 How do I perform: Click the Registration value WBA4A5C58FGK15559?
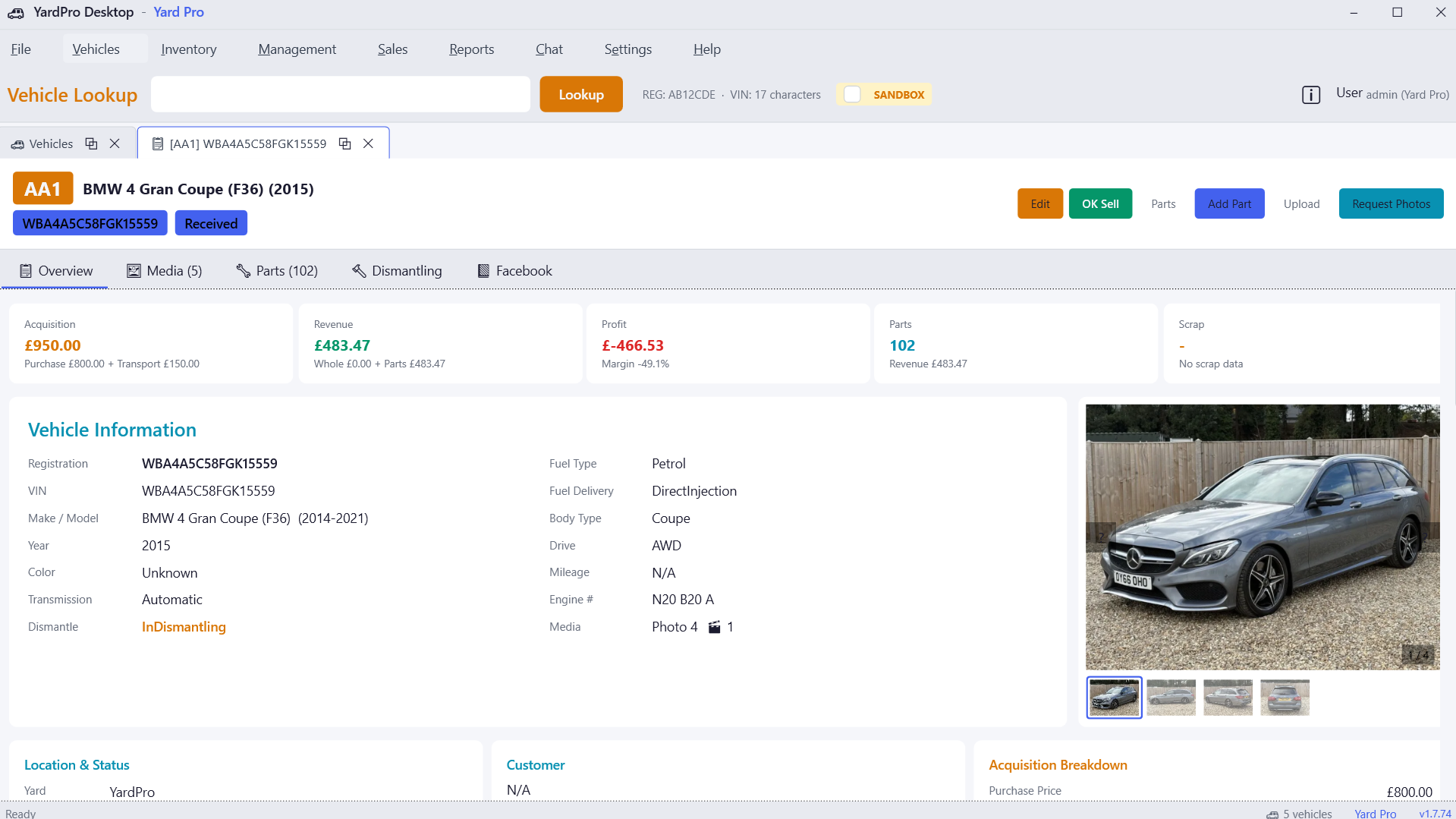tap(209, 464)
